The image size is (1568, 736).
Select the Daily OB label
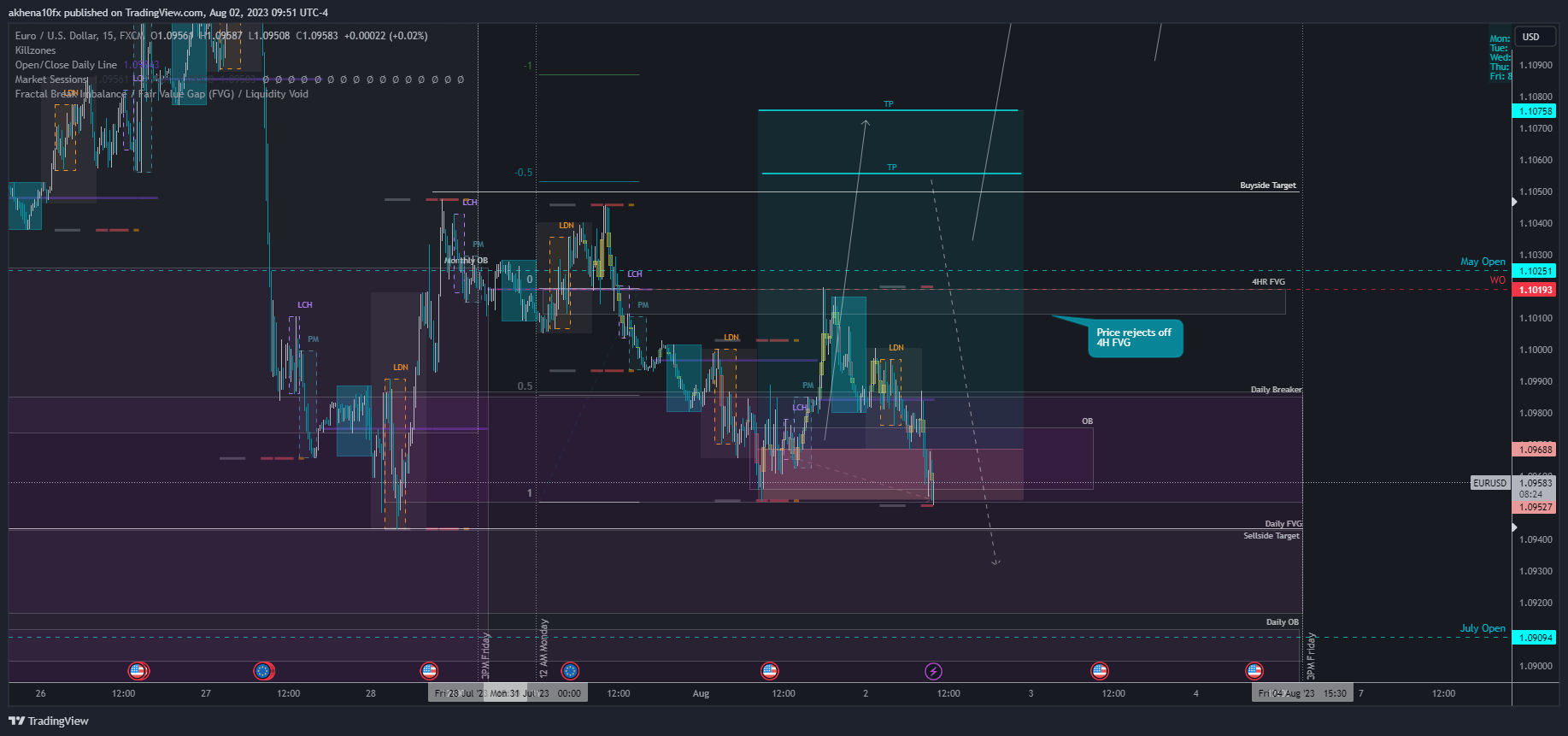pyautogui.click(x=1283, y=622)
